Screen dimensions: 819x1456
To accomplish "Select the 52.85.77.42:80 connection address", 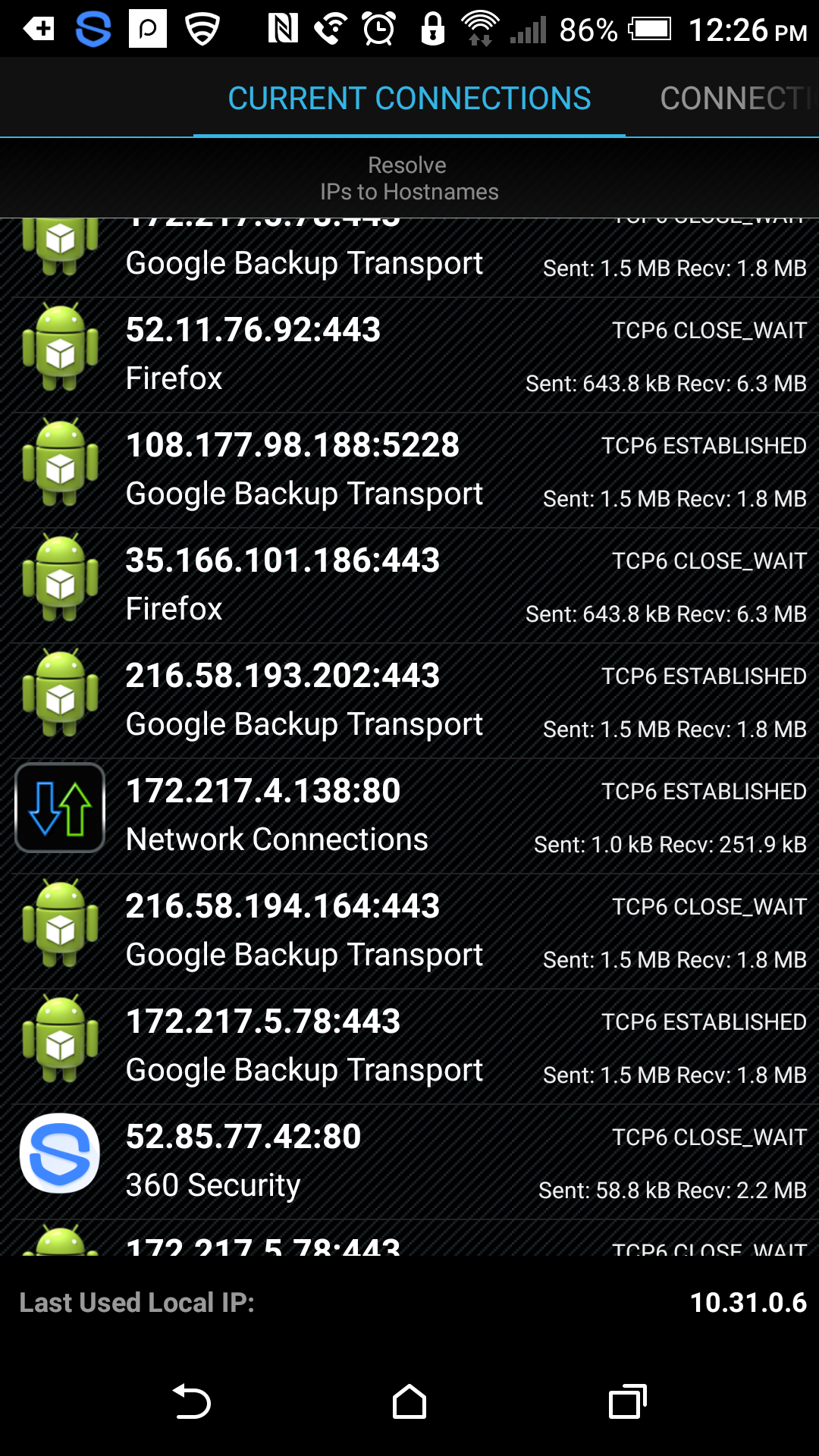I will (x=243, y=1137).
